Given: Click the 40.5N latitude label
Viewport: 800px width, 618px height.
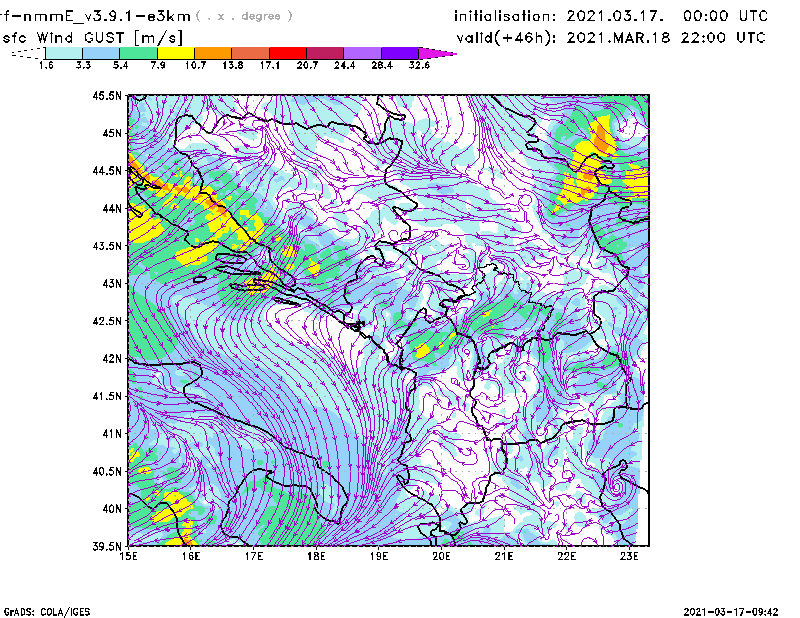Looking at the screenshot, I should point(107,471).
